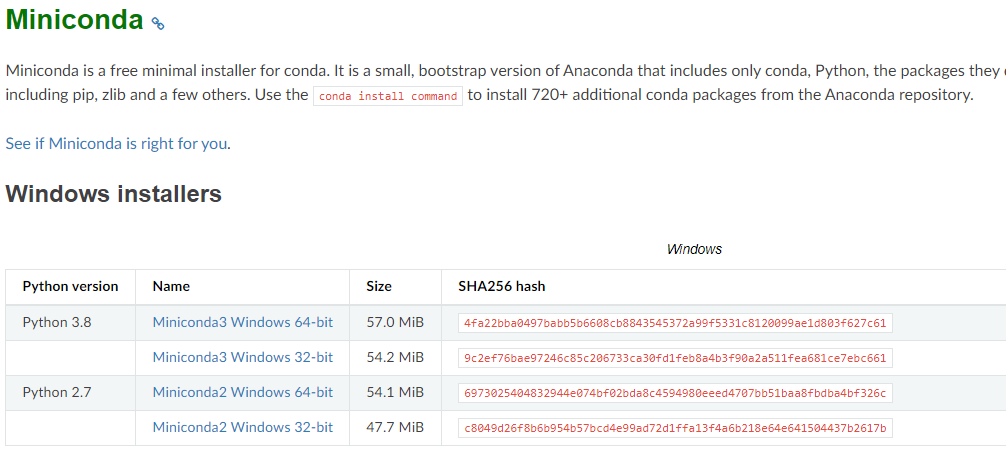Click the Name column header
This screenshot has width=1006, height=450.
pyautogui.click(x=171, y=286)
